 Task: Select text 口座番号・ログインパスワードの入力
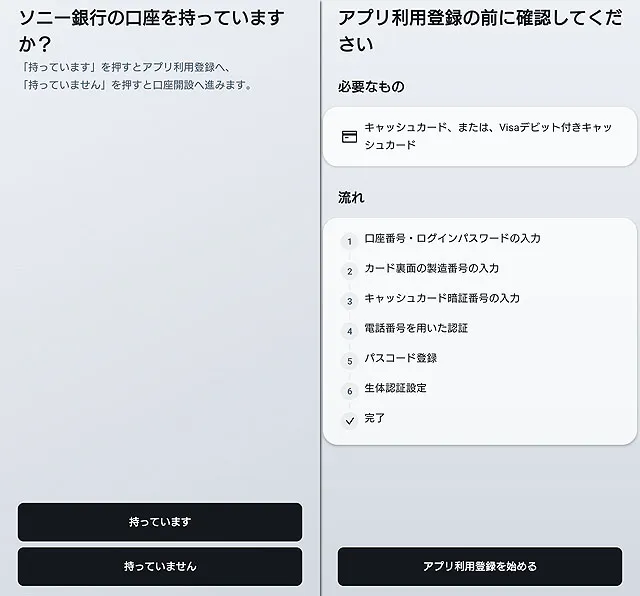pos(452,238)
